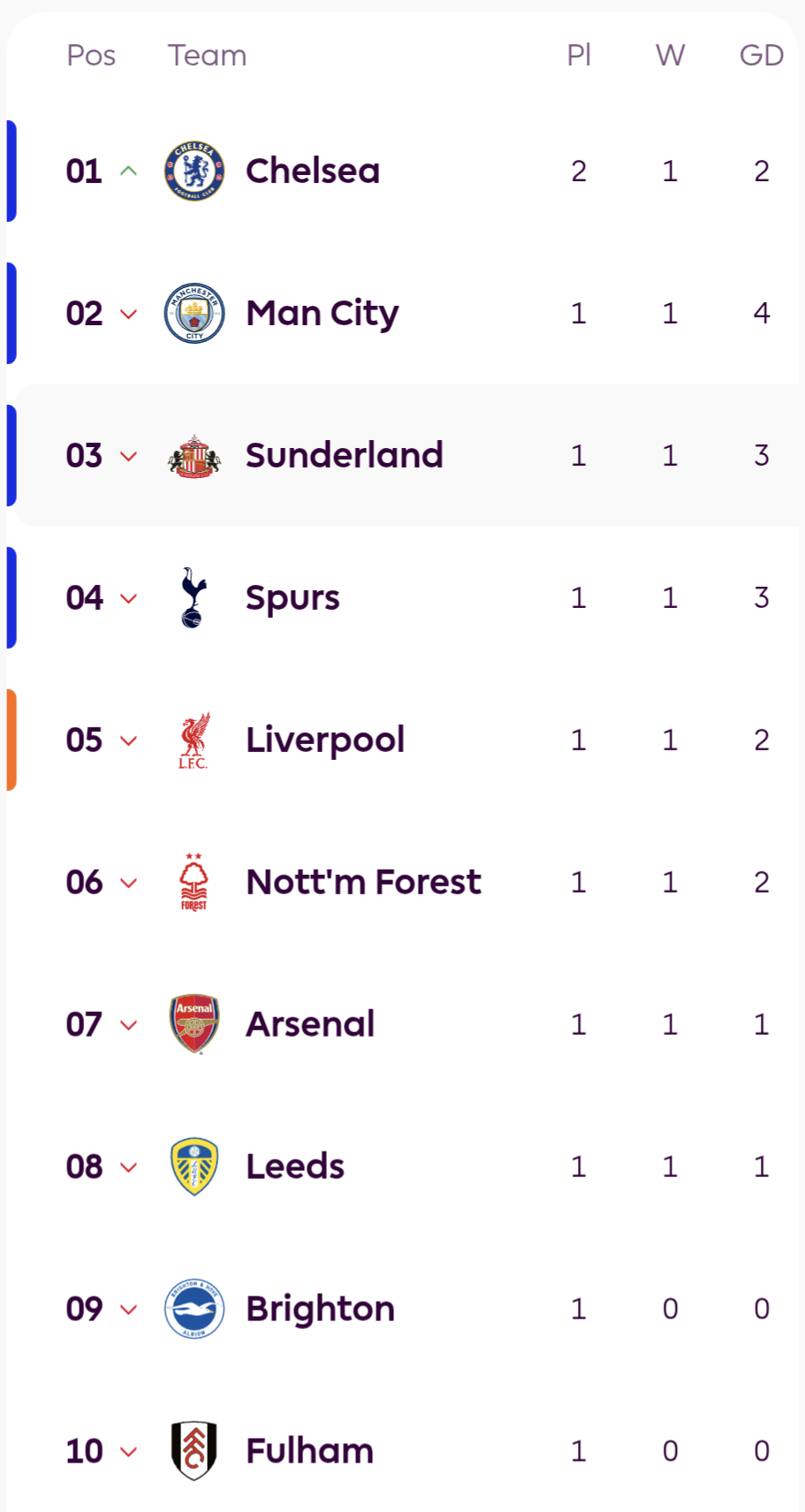
Task: Click the Liverpool LFC crest
Action: pyautogui.click(x=194, y=741)
